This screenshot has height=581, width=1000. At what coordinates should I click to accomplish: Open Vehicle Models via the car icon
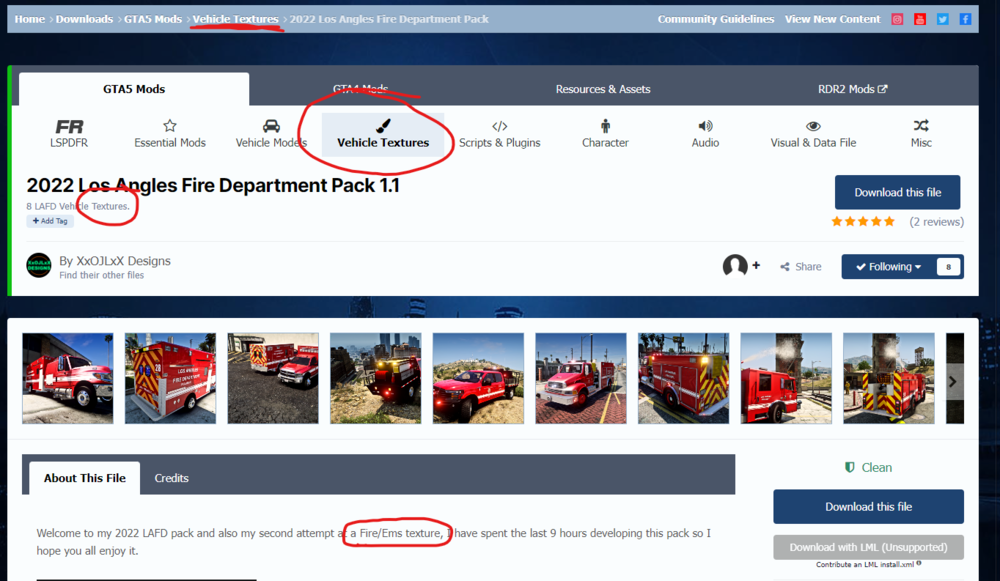point(270,126)
